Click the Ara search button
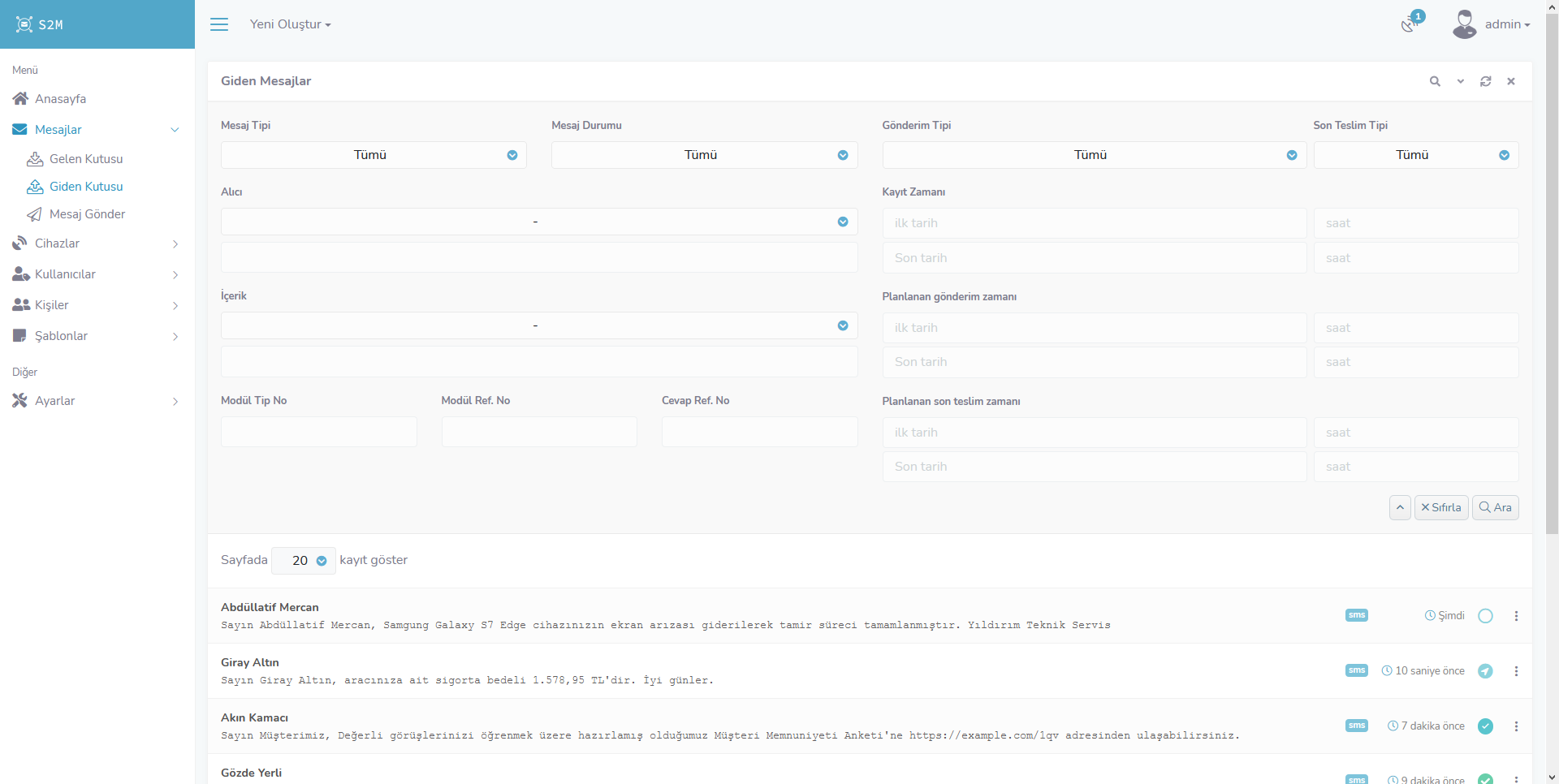The height and width of the screenshot is (784, 1559). [x=1495, y=507]
